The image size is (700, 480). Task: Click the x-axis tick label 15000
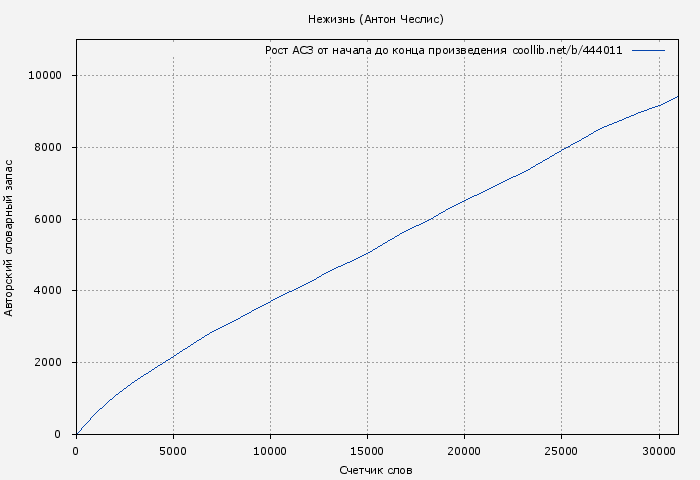coord(367,451)
